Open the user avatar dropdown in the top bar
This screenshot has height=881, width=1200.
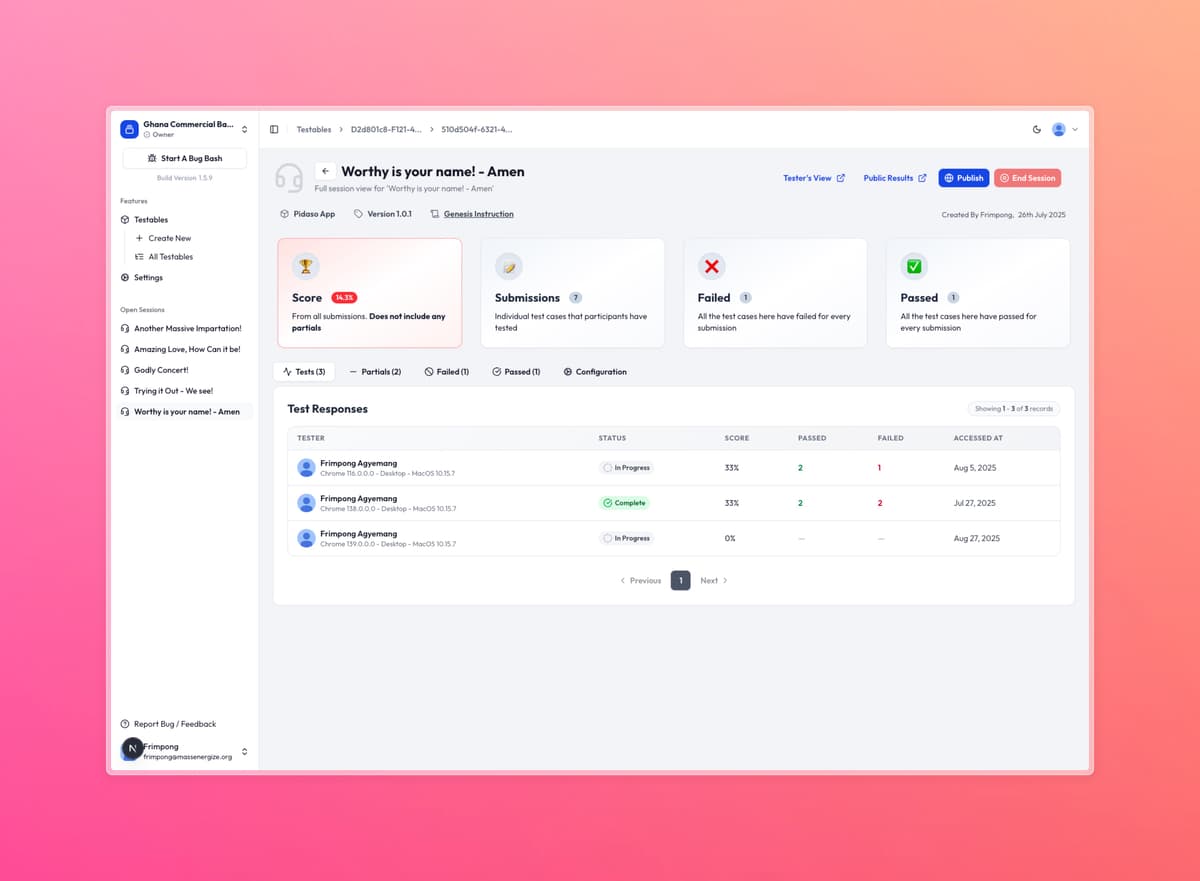click(1059, 129)
